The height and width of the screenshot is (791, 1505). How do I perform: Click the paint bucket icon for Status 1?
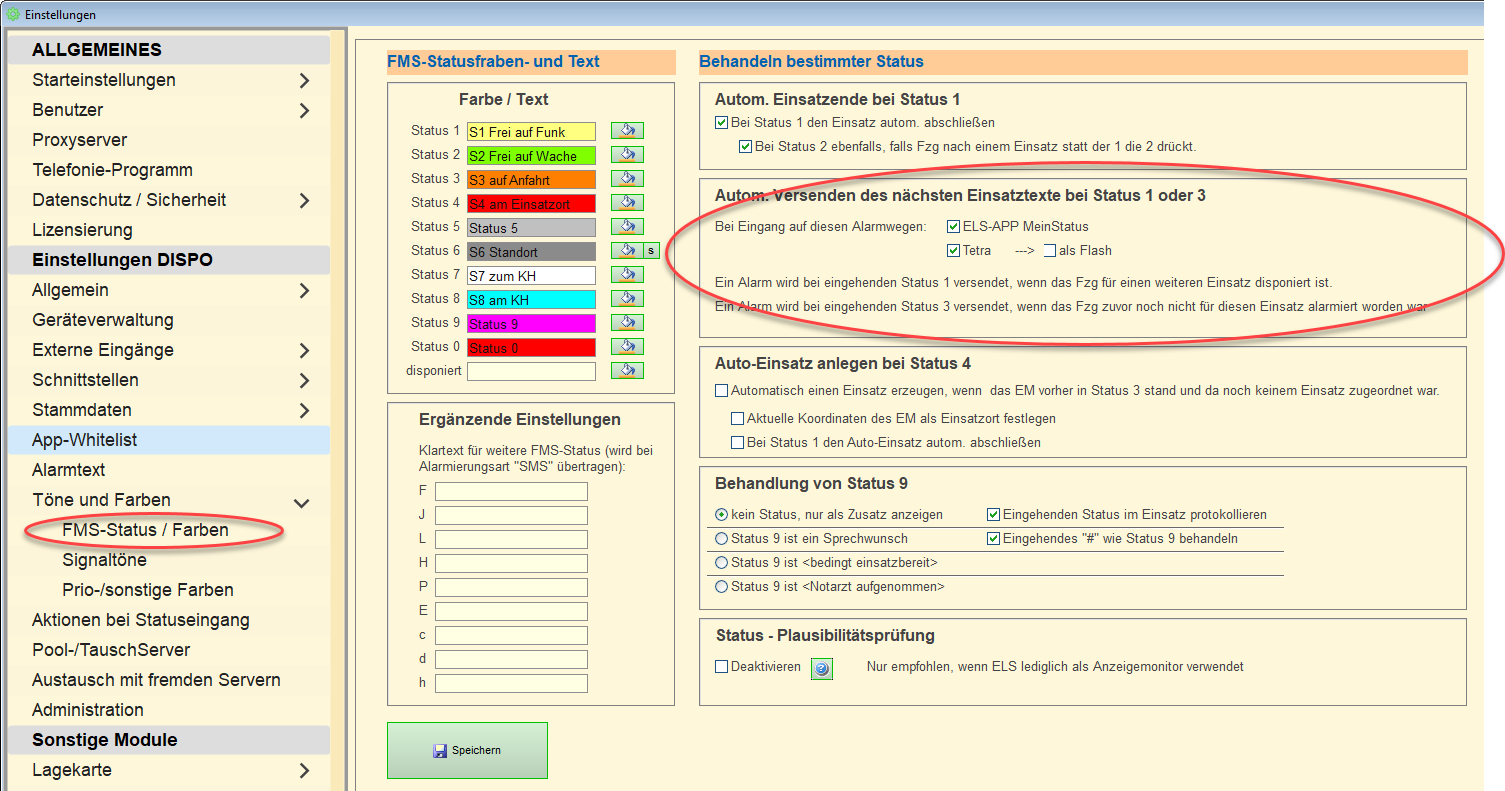tap(627, 131)
